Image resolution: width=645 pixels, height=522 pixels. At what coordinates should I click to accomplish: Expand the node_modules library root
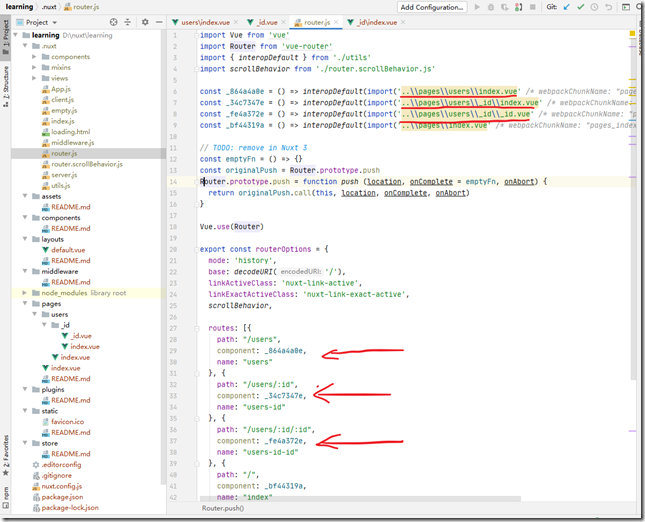(x=24, y=293)
